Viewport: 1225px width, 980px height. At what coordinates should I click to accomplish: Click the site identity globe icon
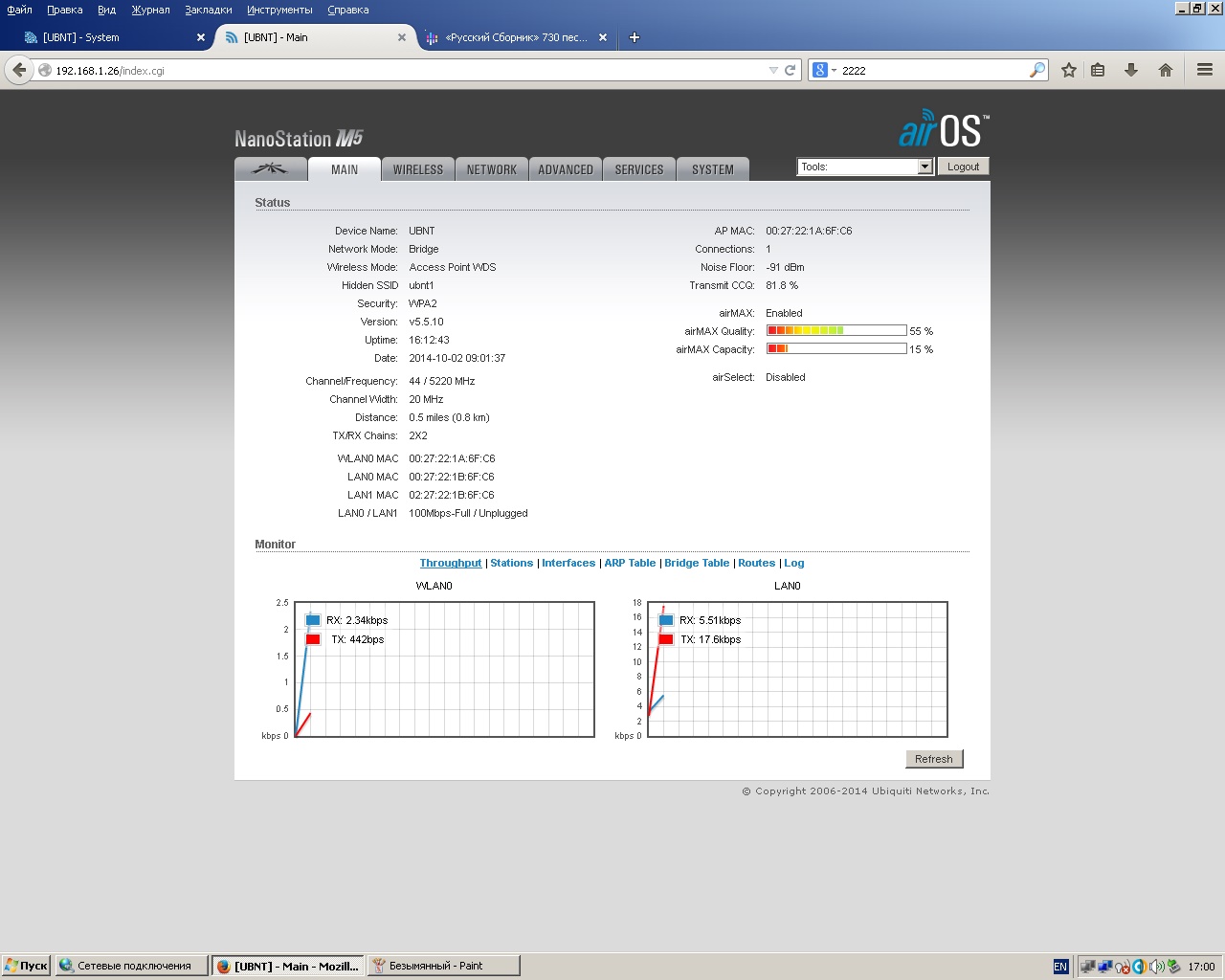point(44,70)
